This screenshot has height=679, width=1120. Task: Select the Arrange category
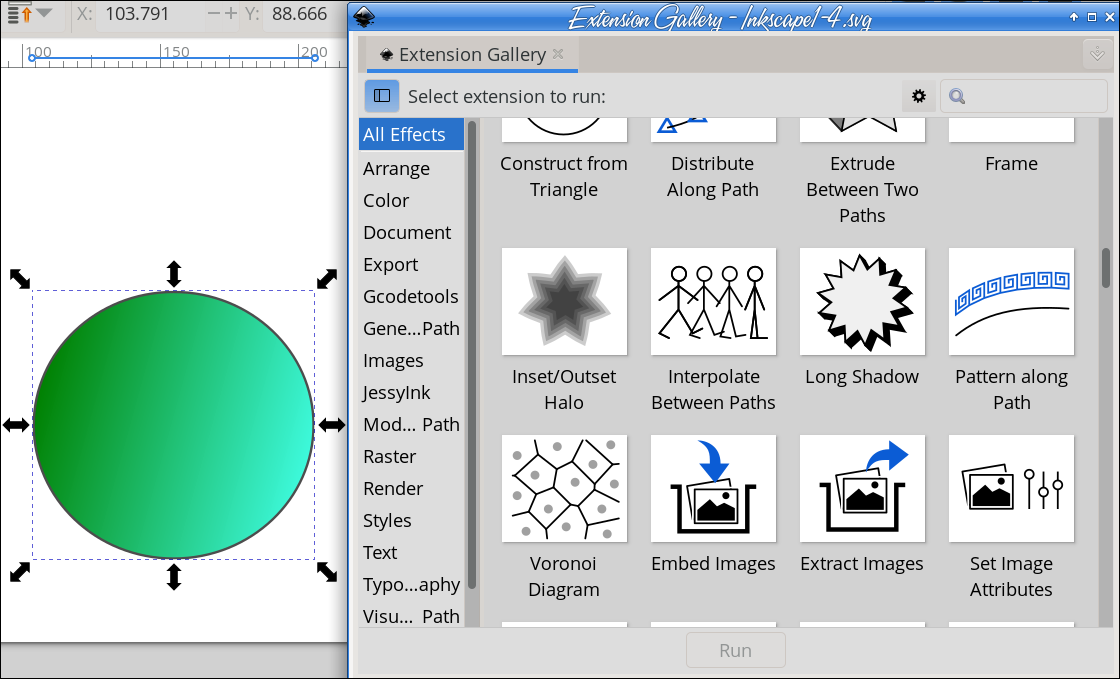tap(411, 169)
